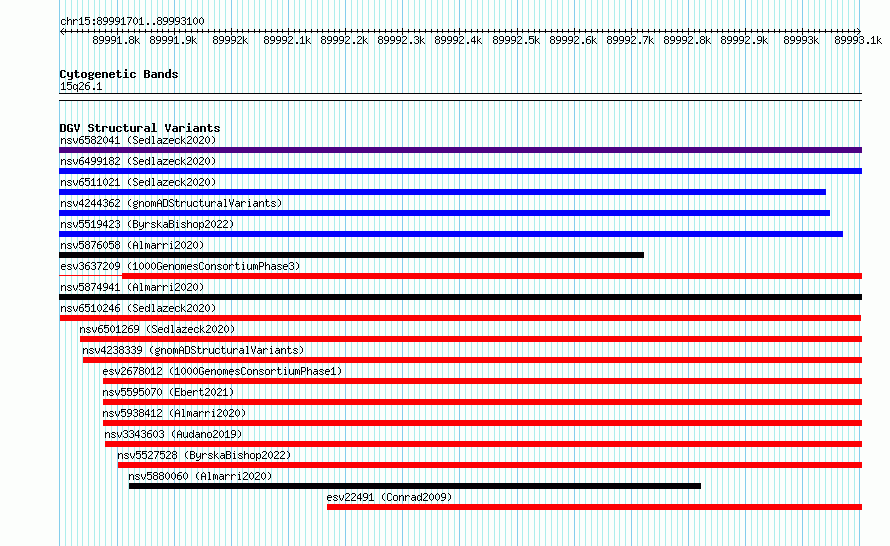This screenshot has width=890, height=546.
Task: Select the 15q26.1 band label
Action: click(81, 86)
